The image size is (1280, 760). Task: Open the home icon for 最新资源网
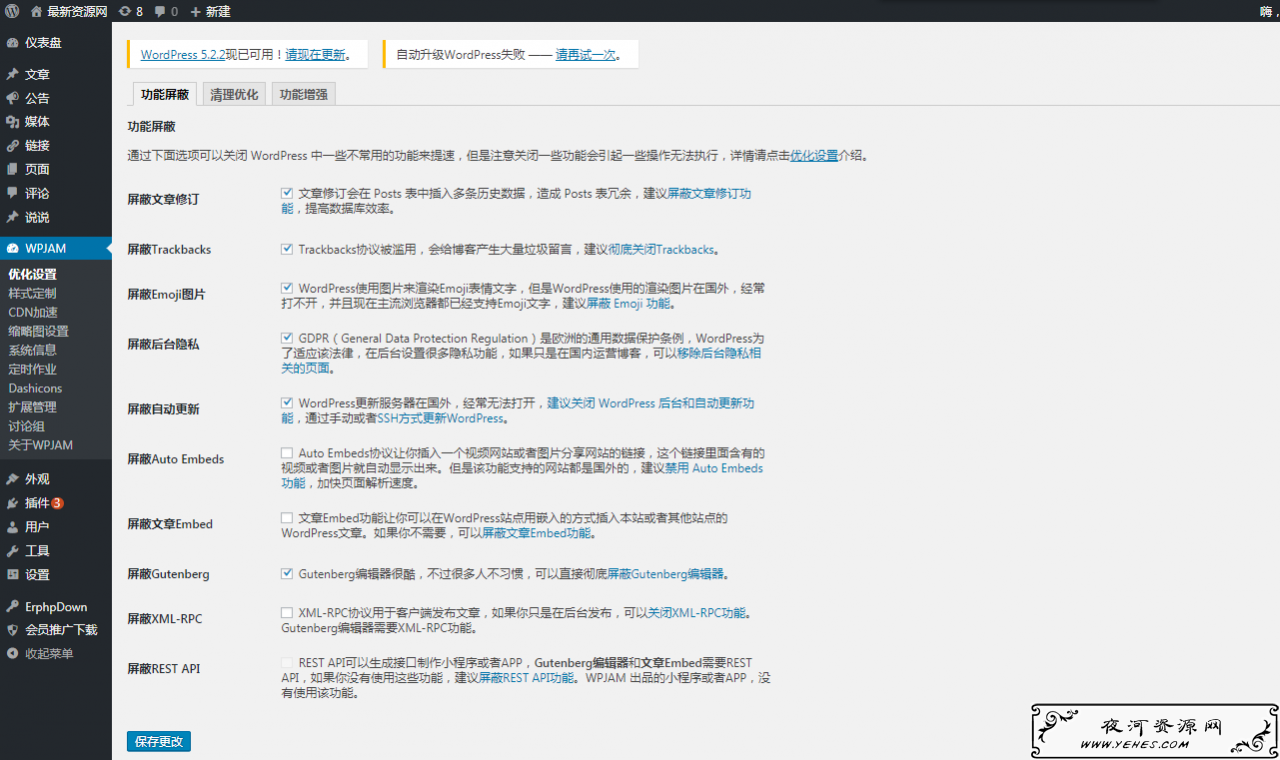click(37, 11)
